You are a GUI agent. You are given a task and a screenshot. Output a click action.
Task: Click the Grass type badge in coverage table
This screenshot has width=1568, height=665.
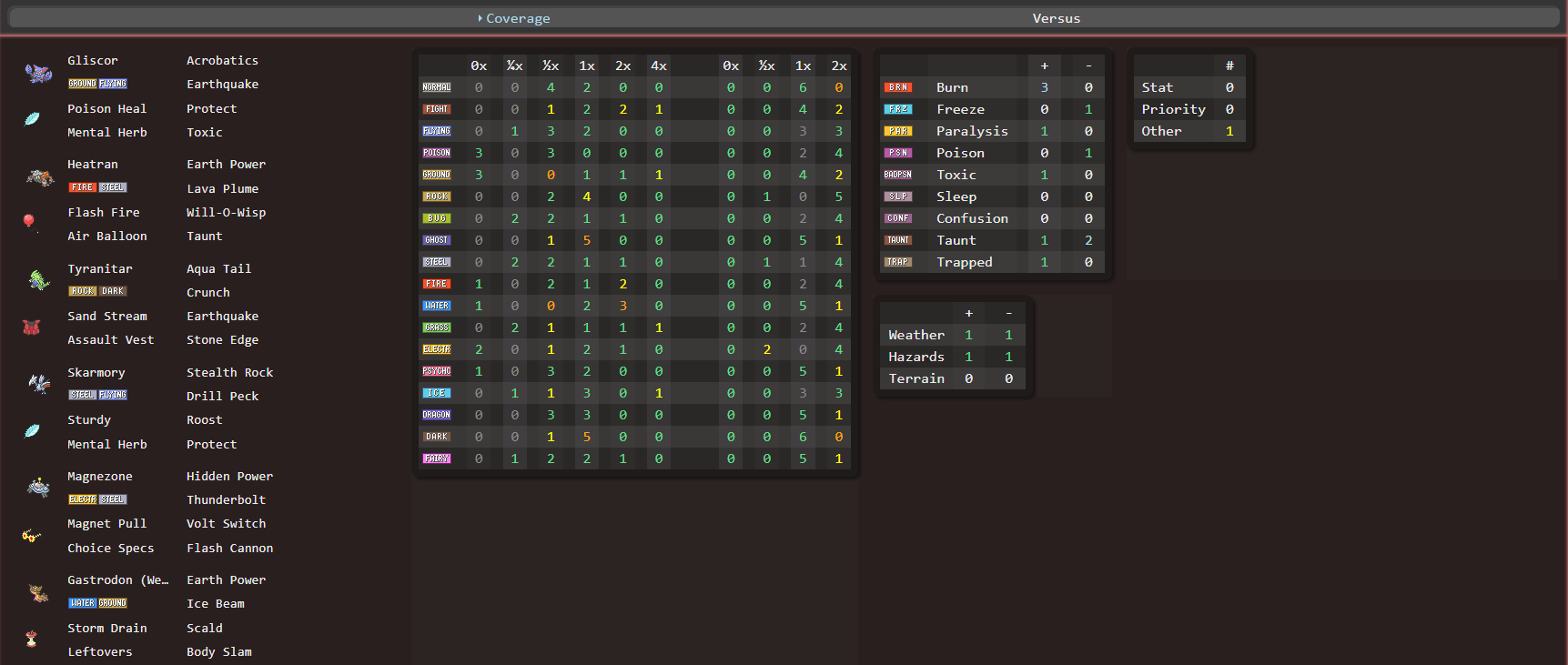(437, 327)
